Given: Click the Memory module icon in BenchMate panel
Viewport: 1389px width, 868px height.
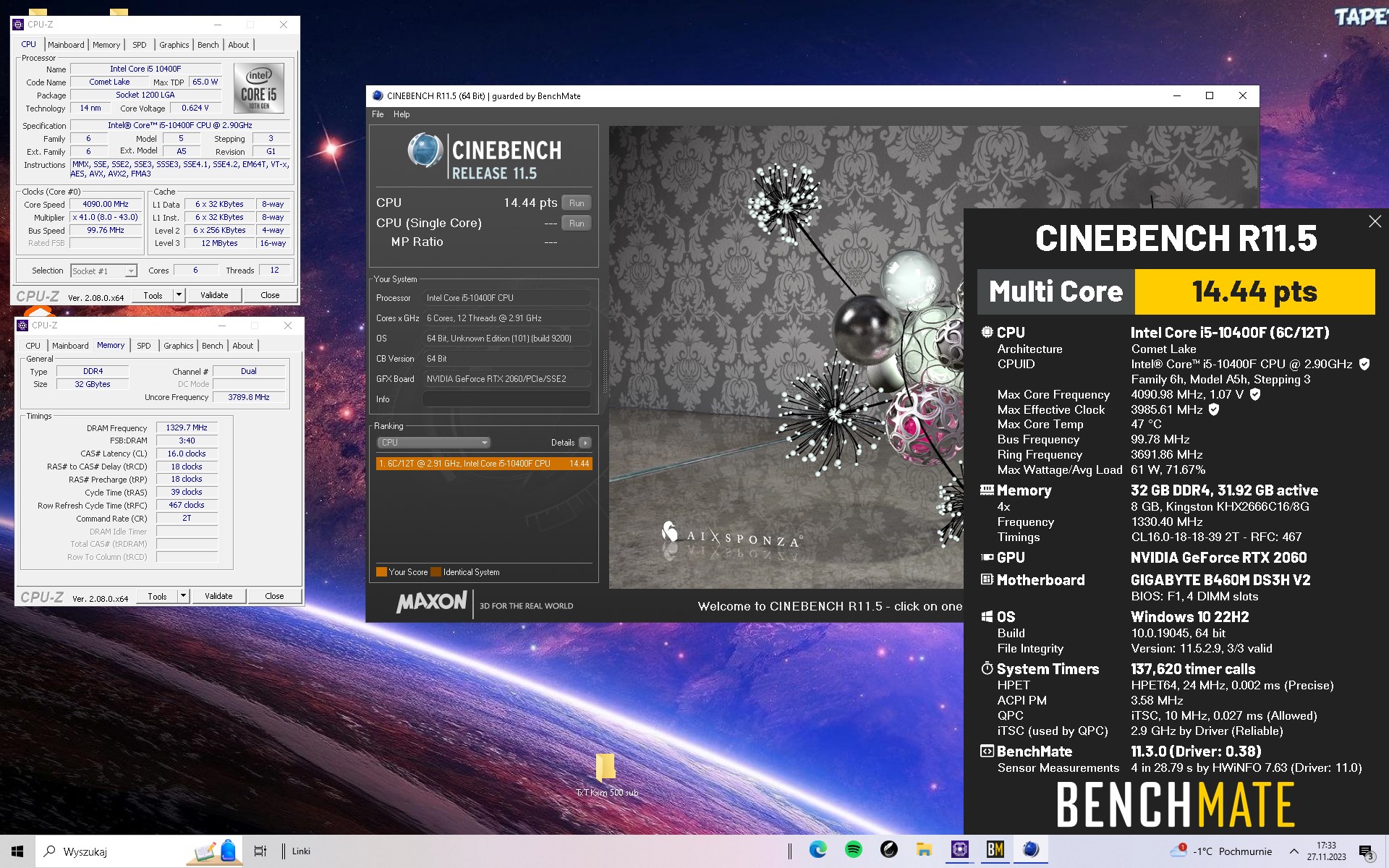Looking at the screenshot, I should point(987,490).
